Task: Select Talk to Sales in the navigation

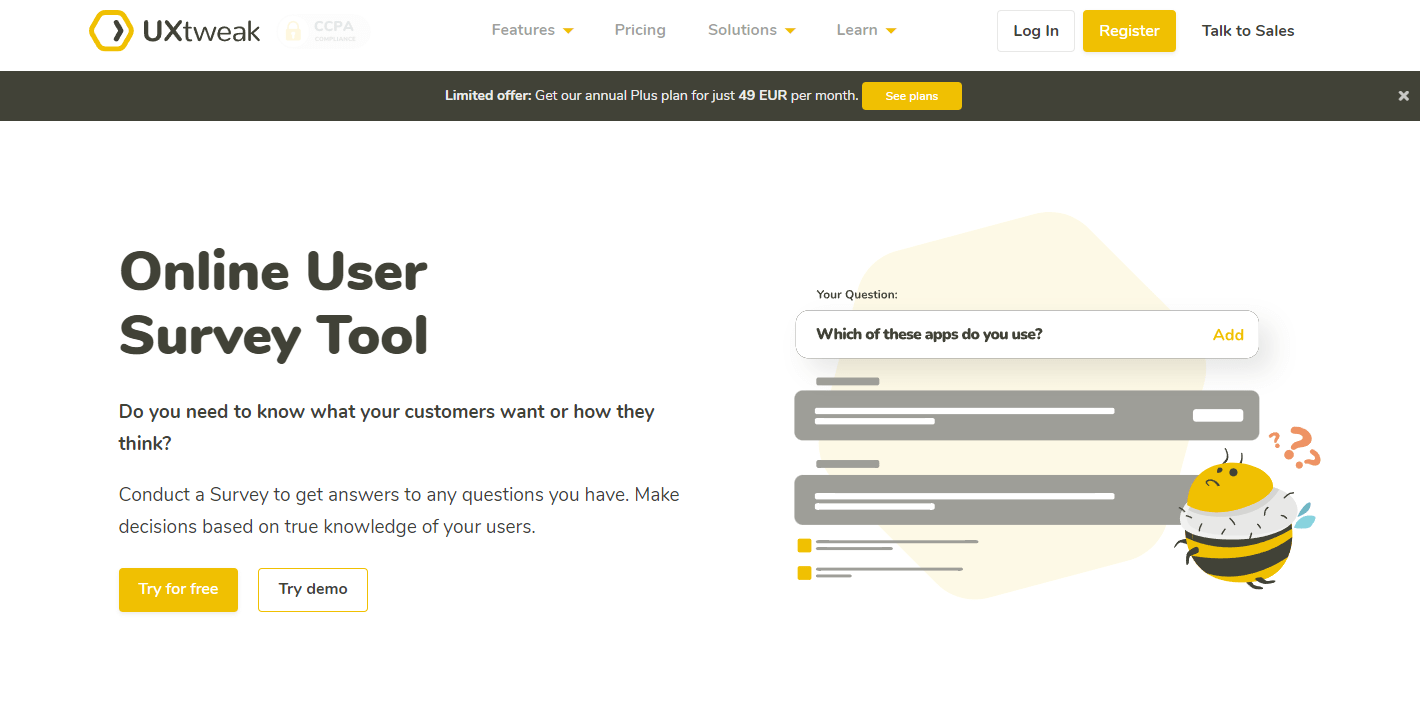Action: coord(1247,30)
